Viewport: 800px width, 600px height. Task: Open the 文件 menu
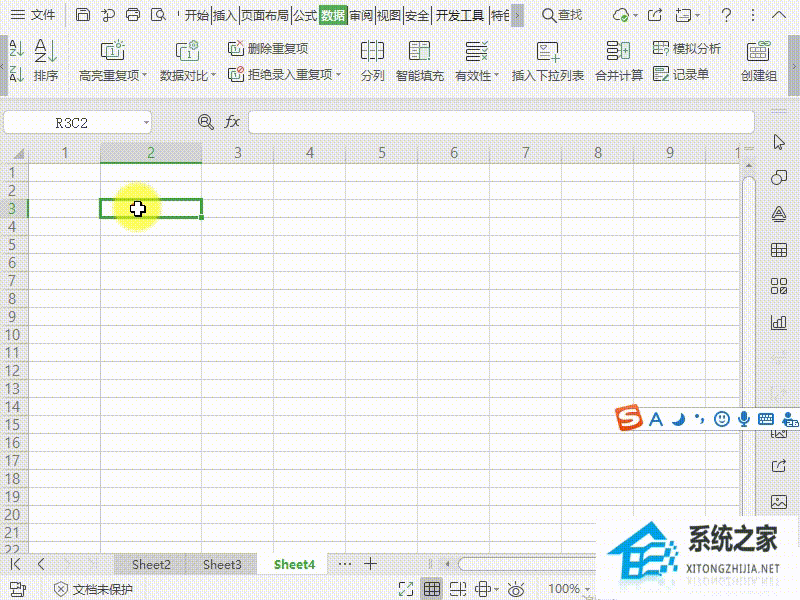[33, 15]
